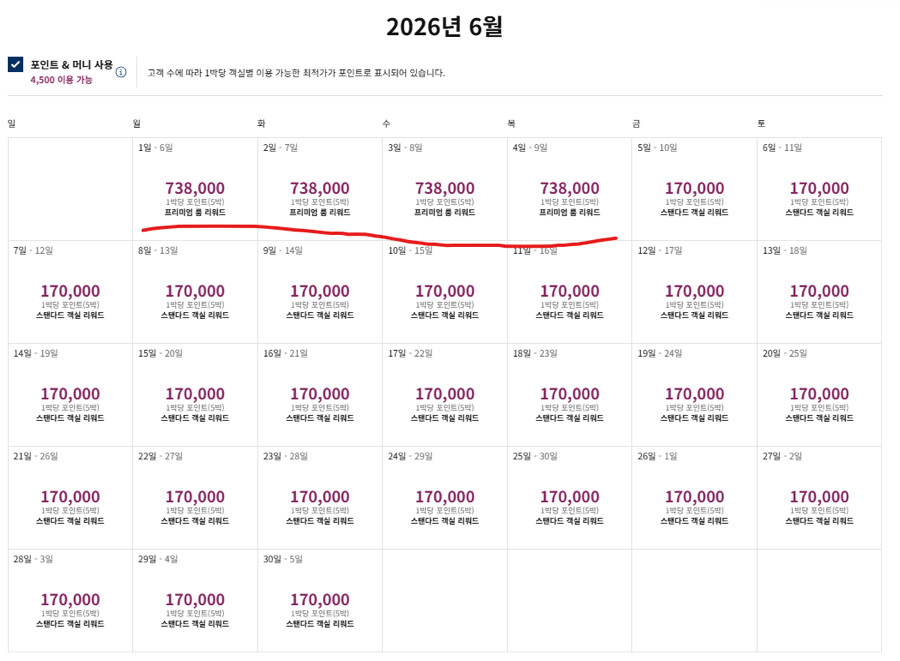The image size is (900, 661).
Task: Choose the 7일 - 12일 stay
Action: tap(70, 292)
